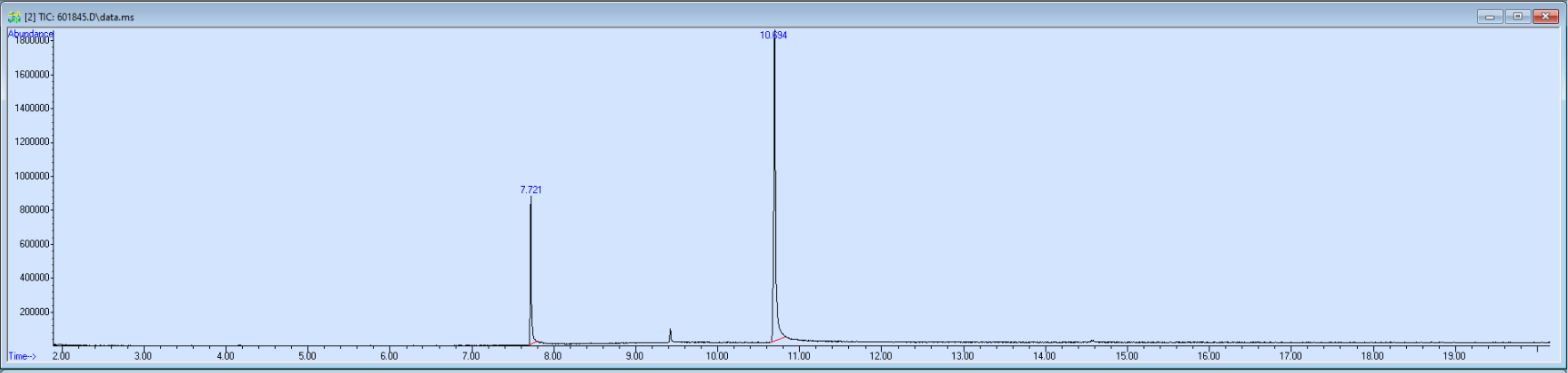The width and height of the screenshot is (1568, 373).
Task: Click the 1400000 abundance axis value
Action: click(32, 109)
